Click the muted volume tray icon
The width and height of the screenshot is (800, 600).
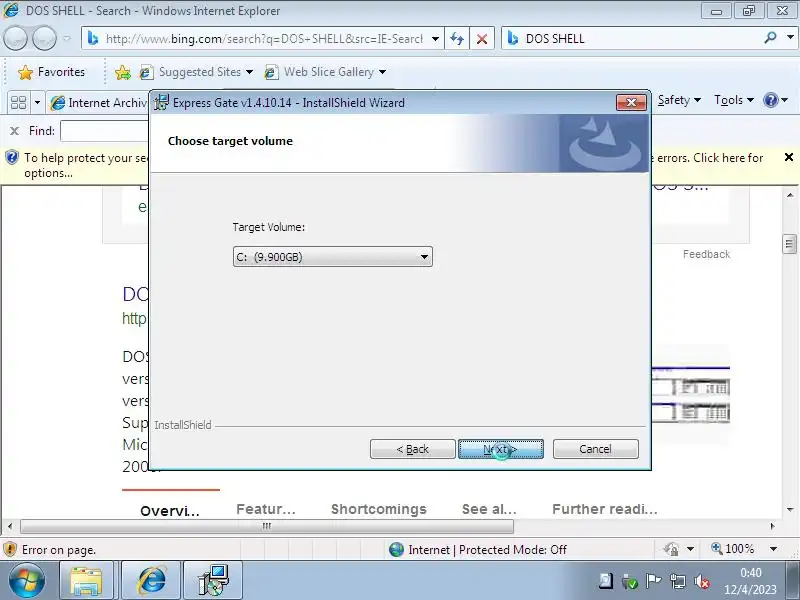pos(702,581)
